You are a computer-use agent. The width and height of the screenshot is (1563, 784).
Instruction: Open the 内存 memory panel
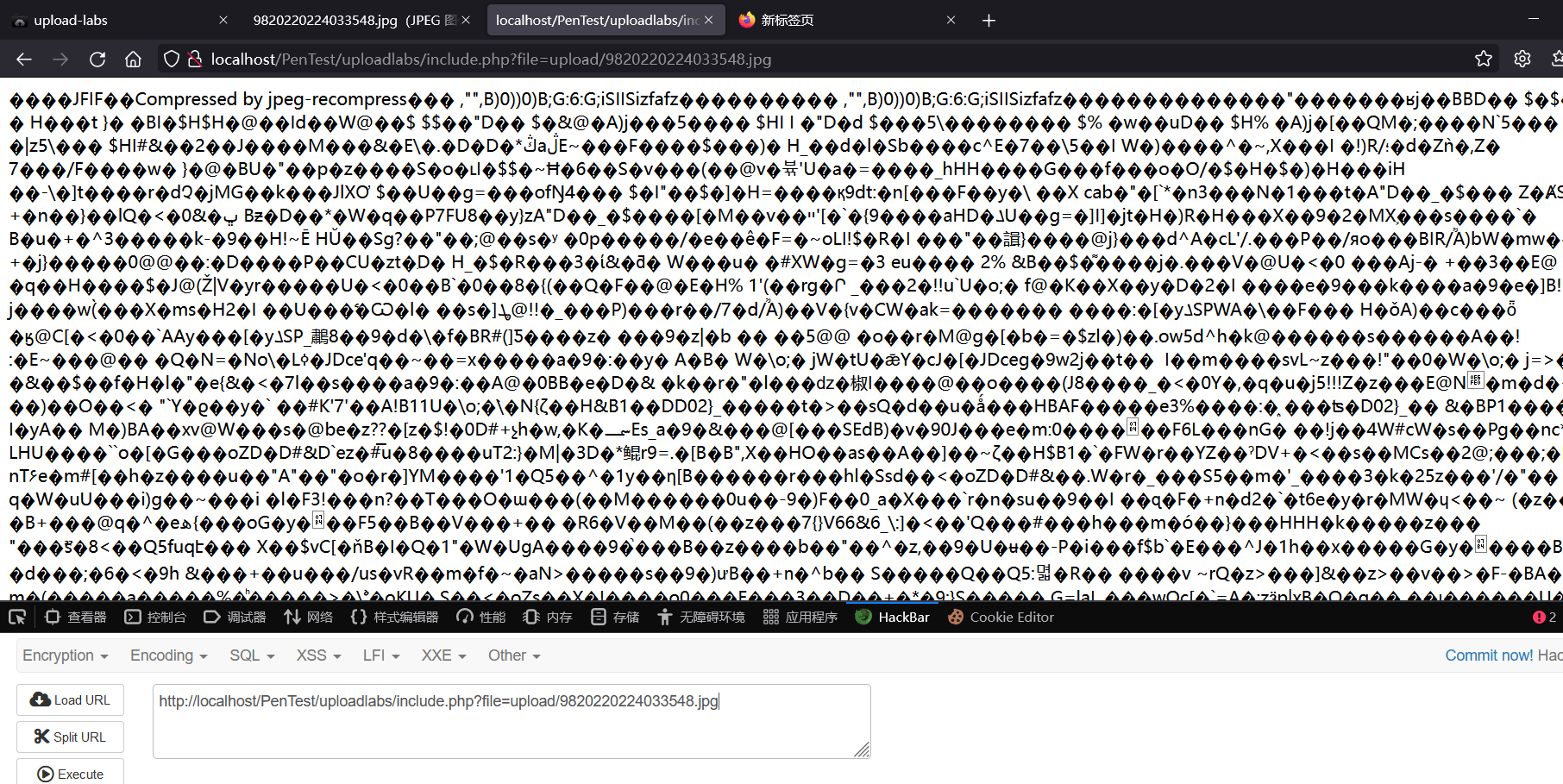(x=548, y=617)
